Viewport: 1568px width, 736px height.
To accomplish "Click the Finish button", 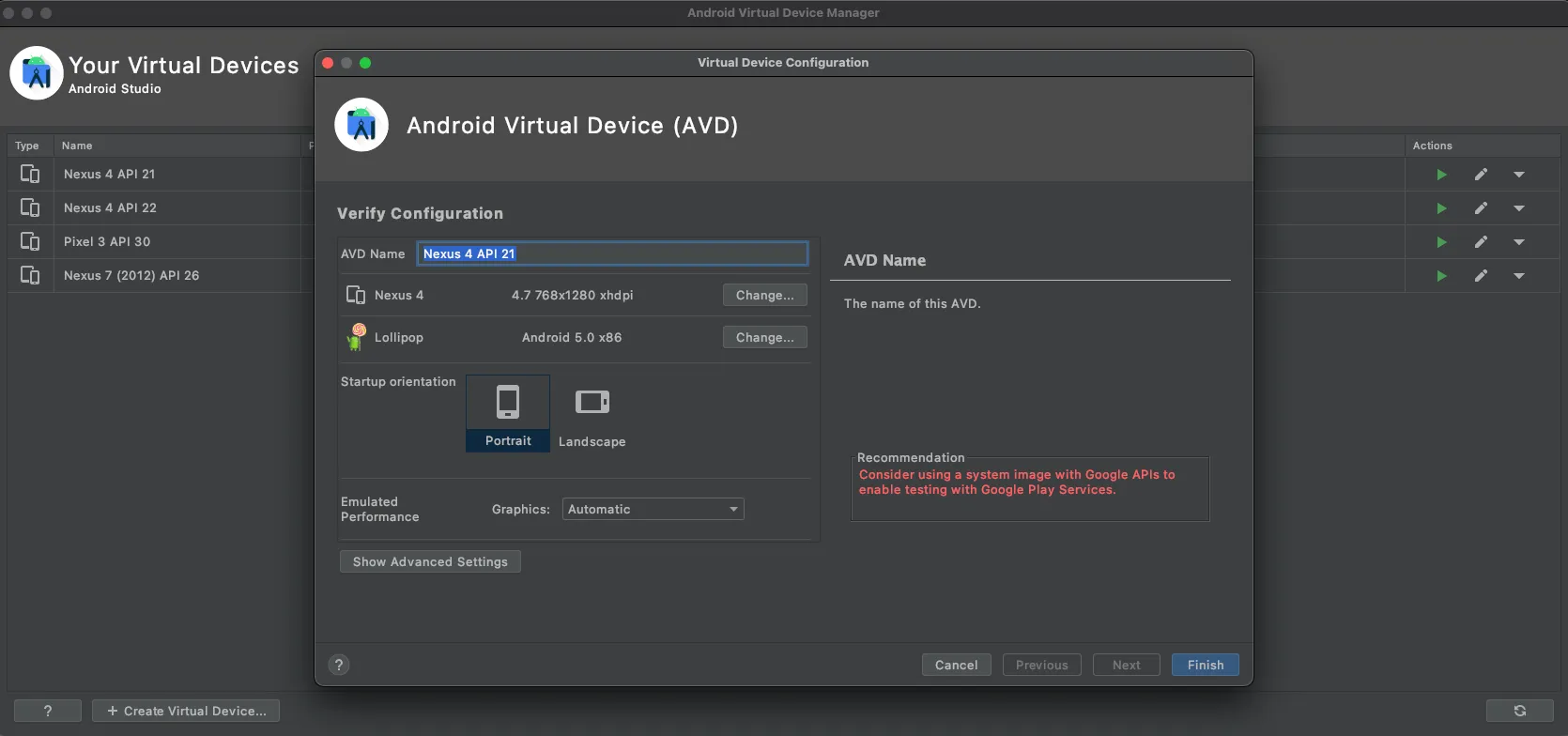I will point(1205,665).
